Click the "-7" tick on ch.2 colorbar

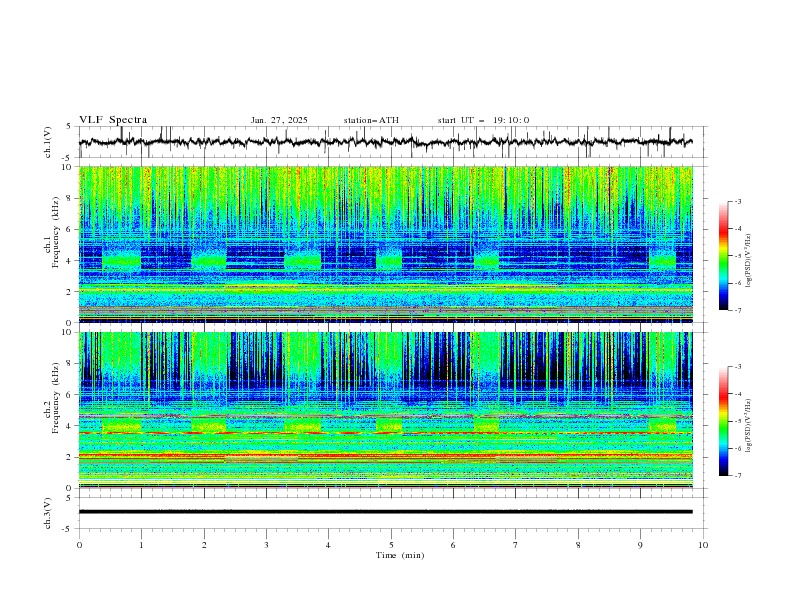738,475
